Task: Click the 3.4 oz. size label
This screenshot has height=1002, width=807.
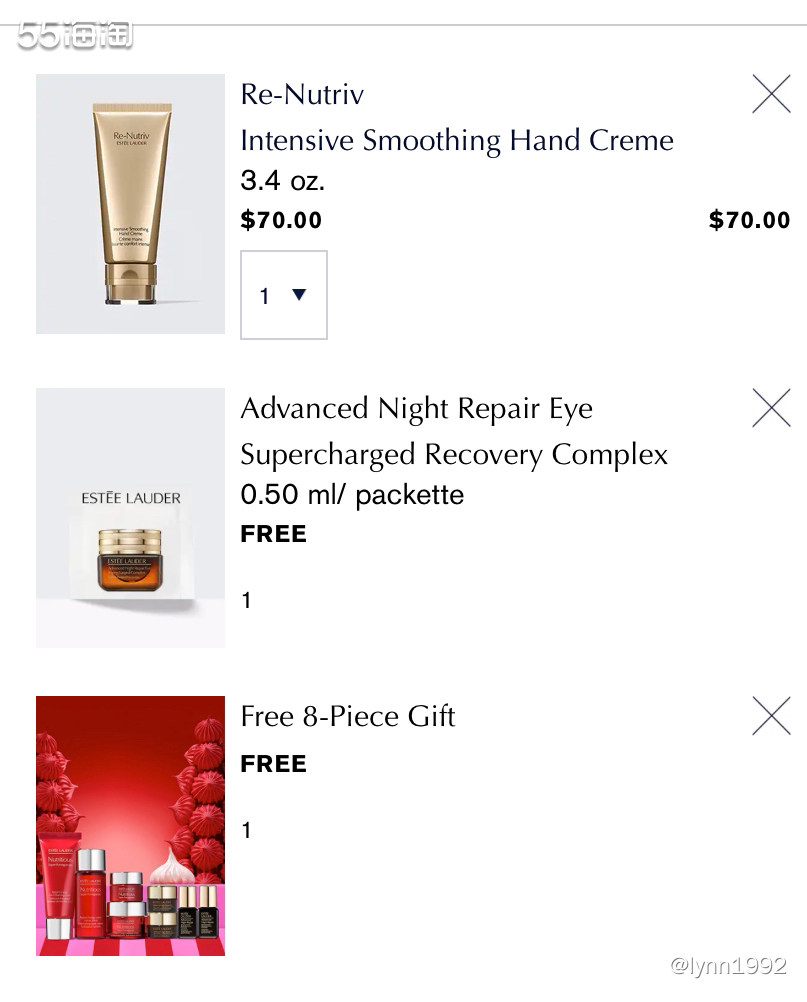Action: coord(283,181)
